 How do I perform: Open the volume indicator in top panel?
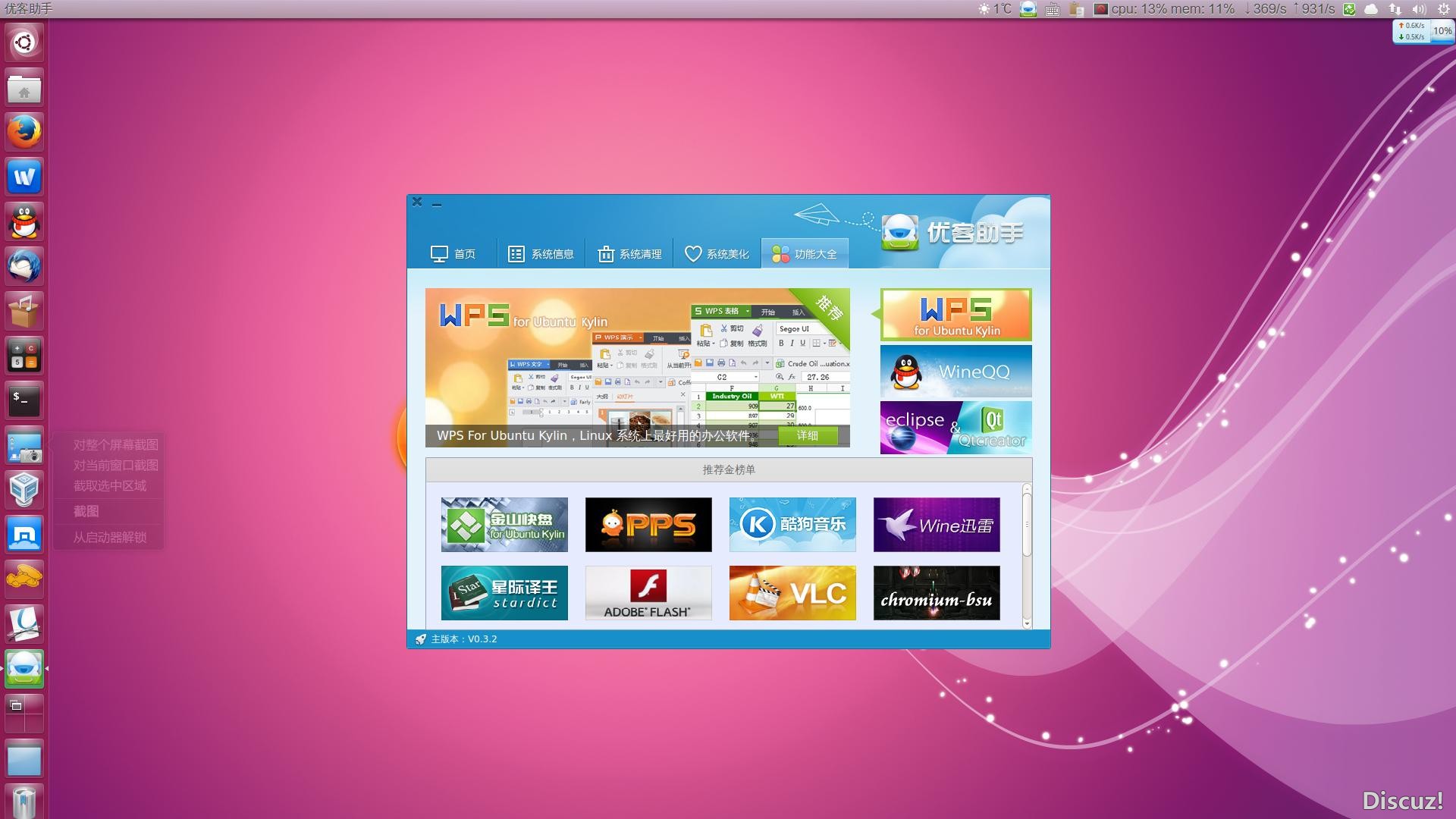1418,9
